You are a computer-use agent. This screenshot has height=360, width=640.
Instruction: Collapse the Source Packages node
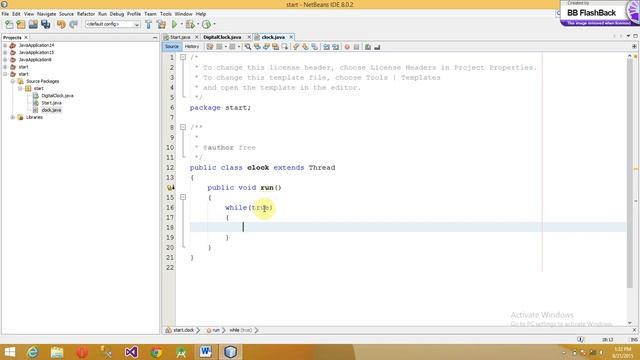13,81
